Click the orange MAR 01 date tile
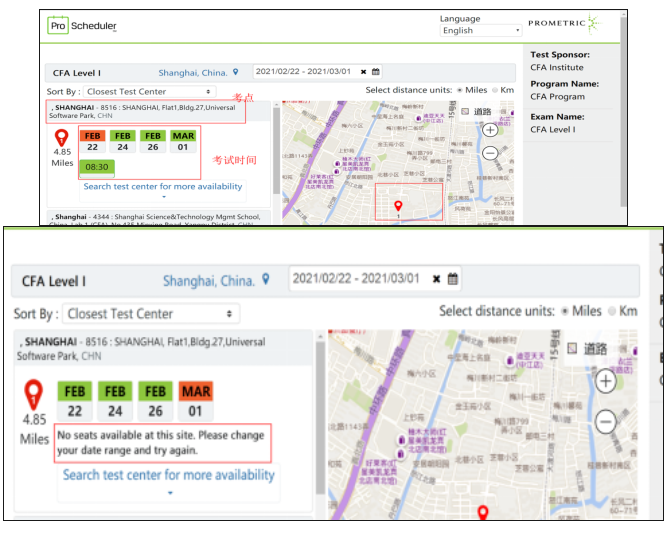 pyautogui.click(x=195, y=391)
